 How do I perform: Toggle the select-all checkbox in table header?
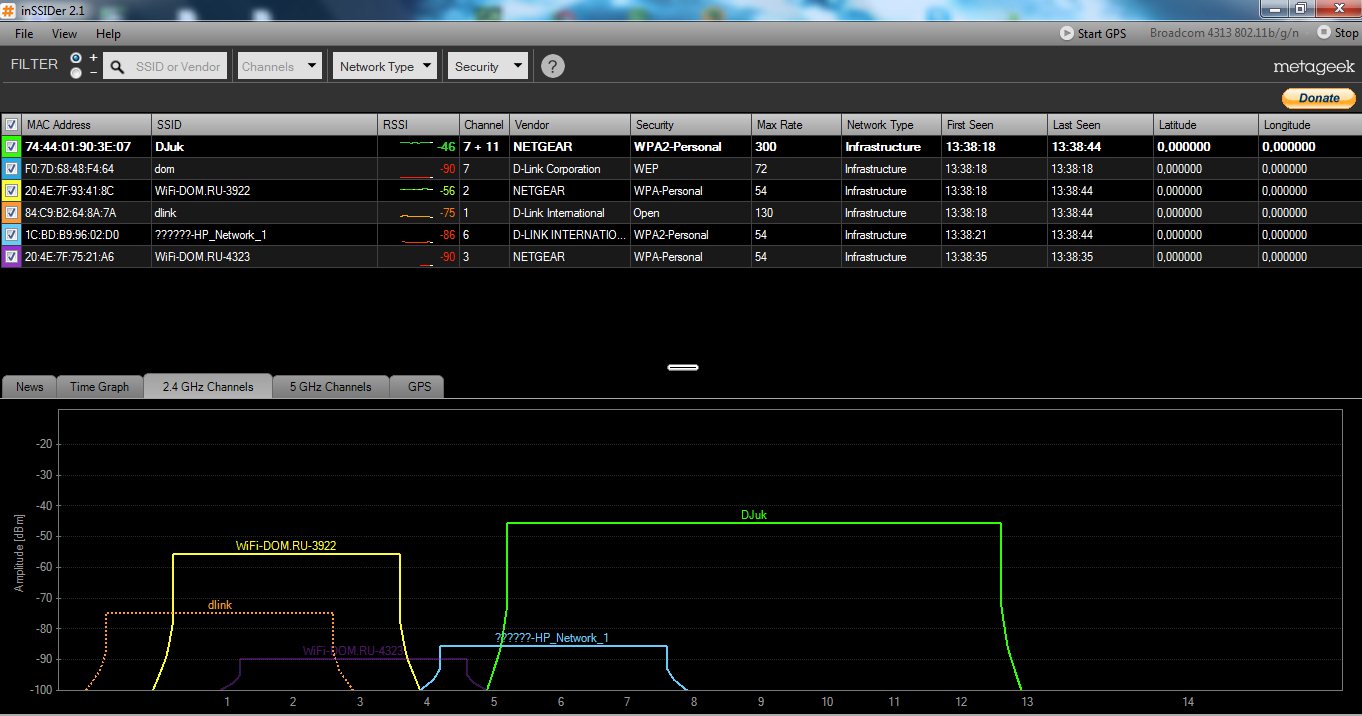[11, 125]
